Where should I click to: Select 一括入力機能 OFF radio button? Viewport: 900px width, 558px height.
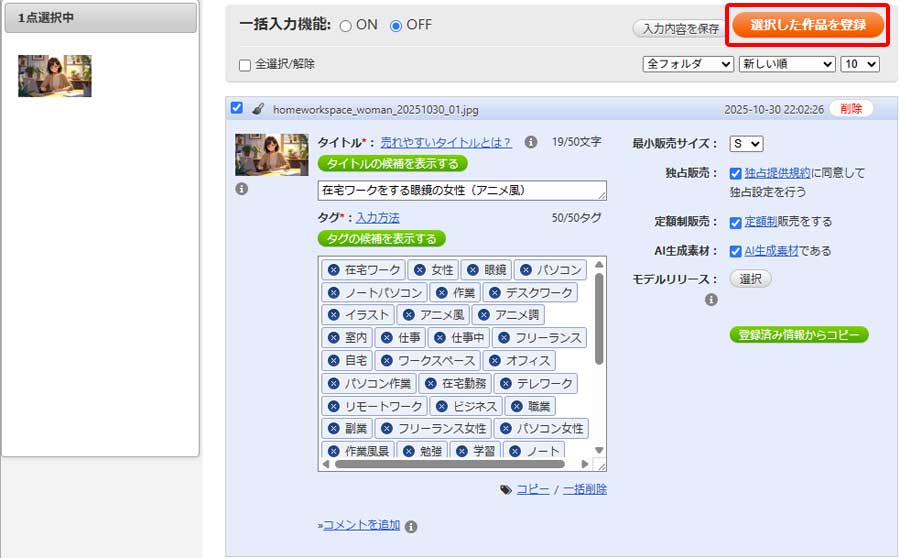point(395,26)
